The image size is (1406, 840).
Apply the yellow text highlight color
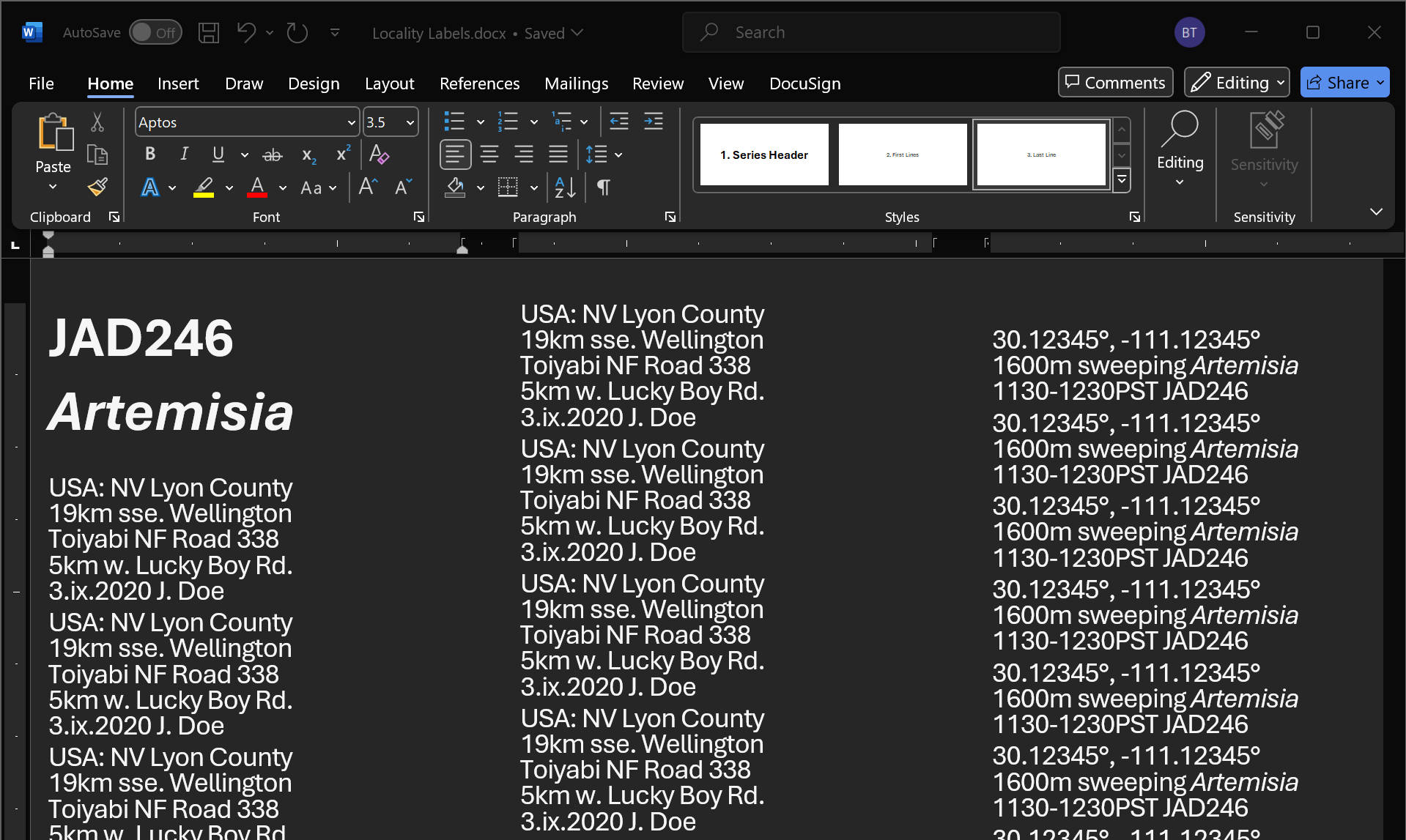(x=204, y=187)
